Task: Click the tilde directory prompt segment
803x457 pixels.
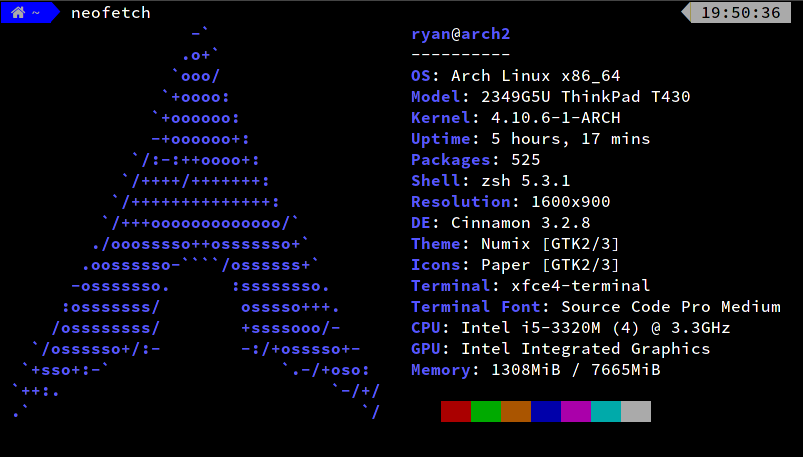Action: pos(36,13)
